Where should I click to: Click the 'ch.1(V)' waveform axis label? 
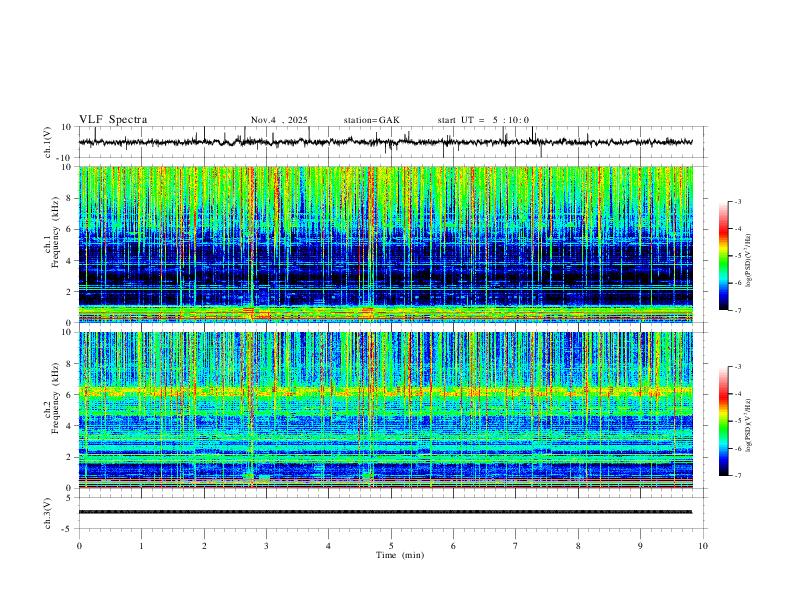[x=48, y=142]
